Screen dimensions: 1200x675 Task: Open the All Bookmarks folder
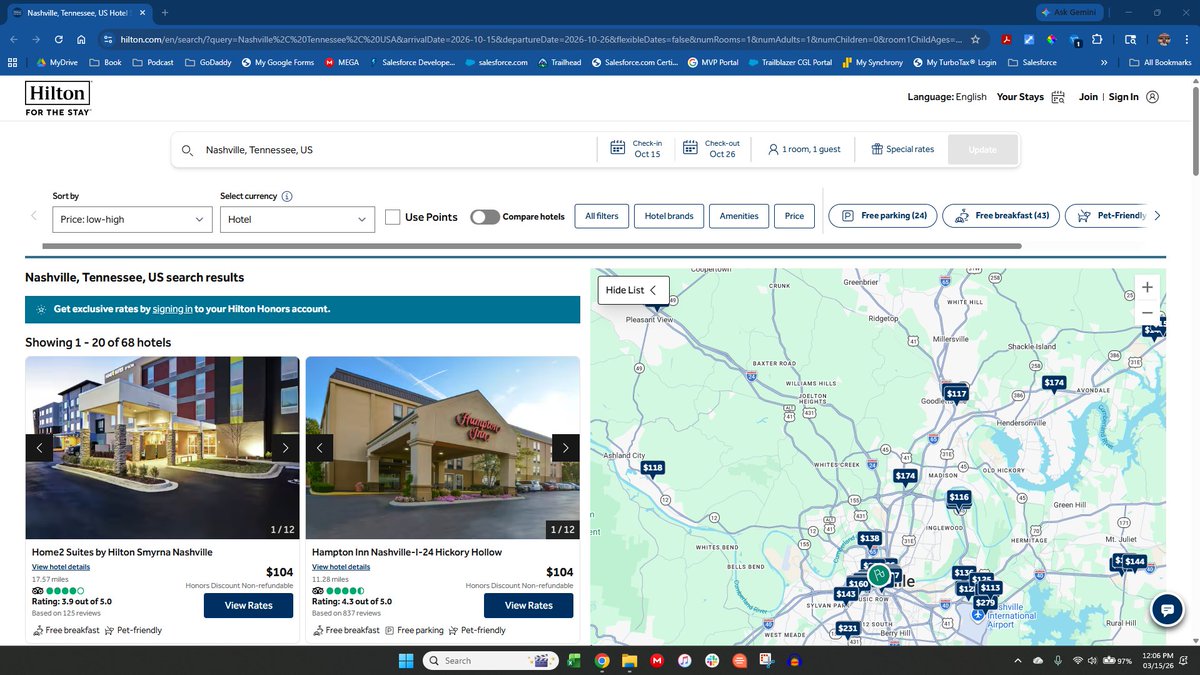[x=1159, y=62]
